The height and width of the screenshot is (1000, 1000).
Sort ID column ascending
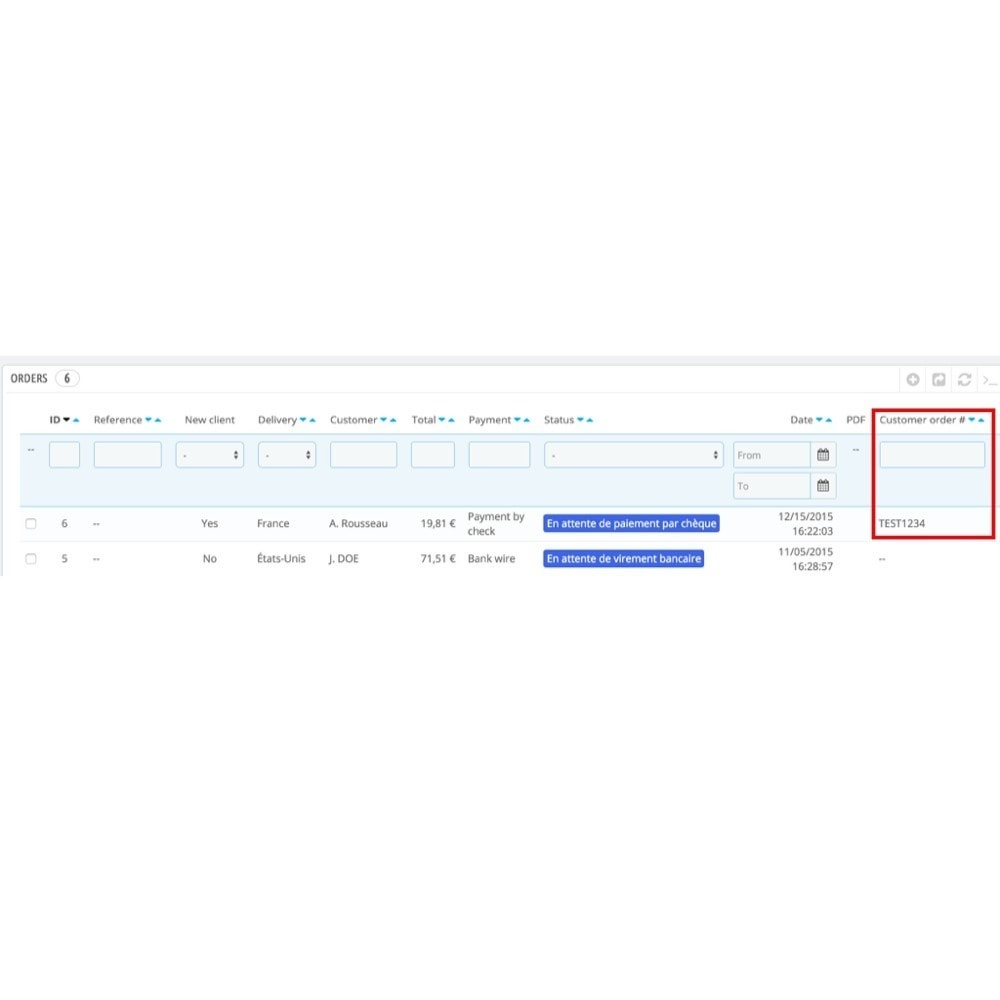tap(76, 420)
